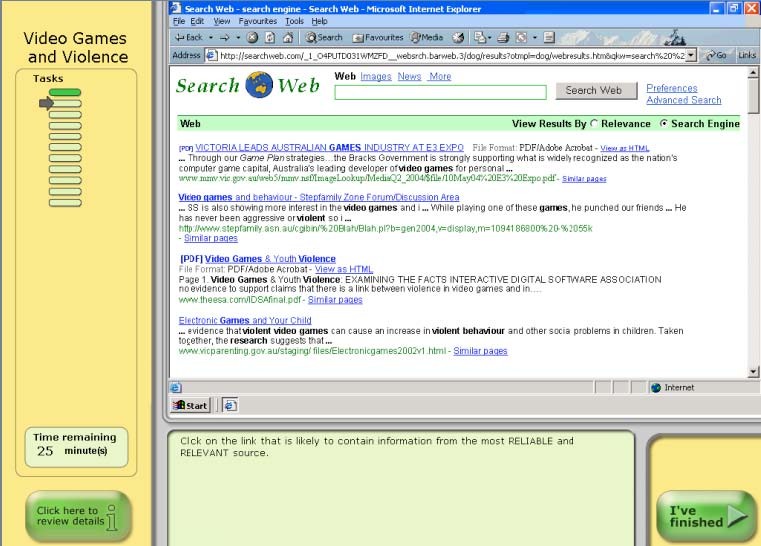Screen dimensions: 761x546
Task: Open the Media toolbar button
Action: [427, 37]
